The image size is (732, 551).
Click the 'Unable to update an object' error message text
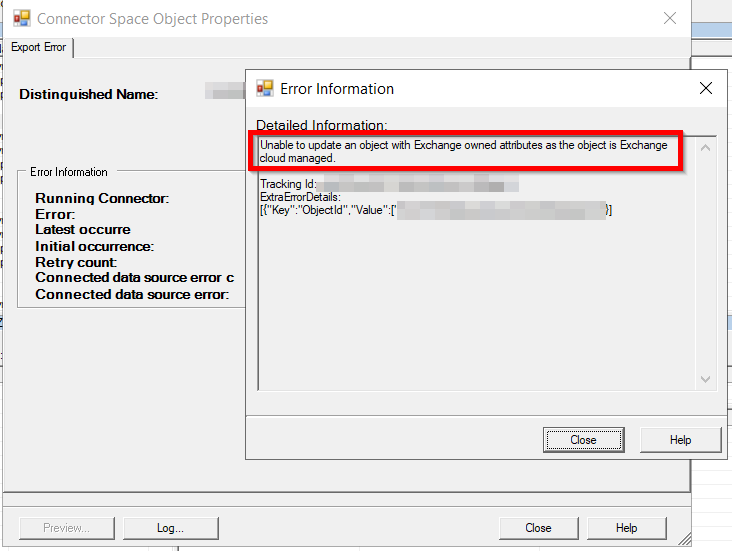click(x=463, y=151)
